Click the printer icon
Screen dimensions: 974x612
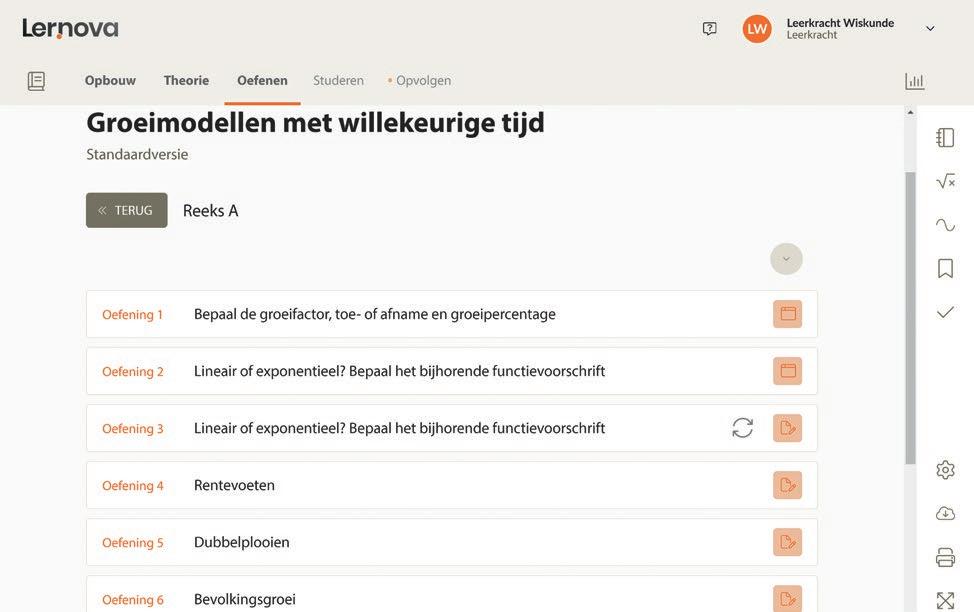(945, 557)
